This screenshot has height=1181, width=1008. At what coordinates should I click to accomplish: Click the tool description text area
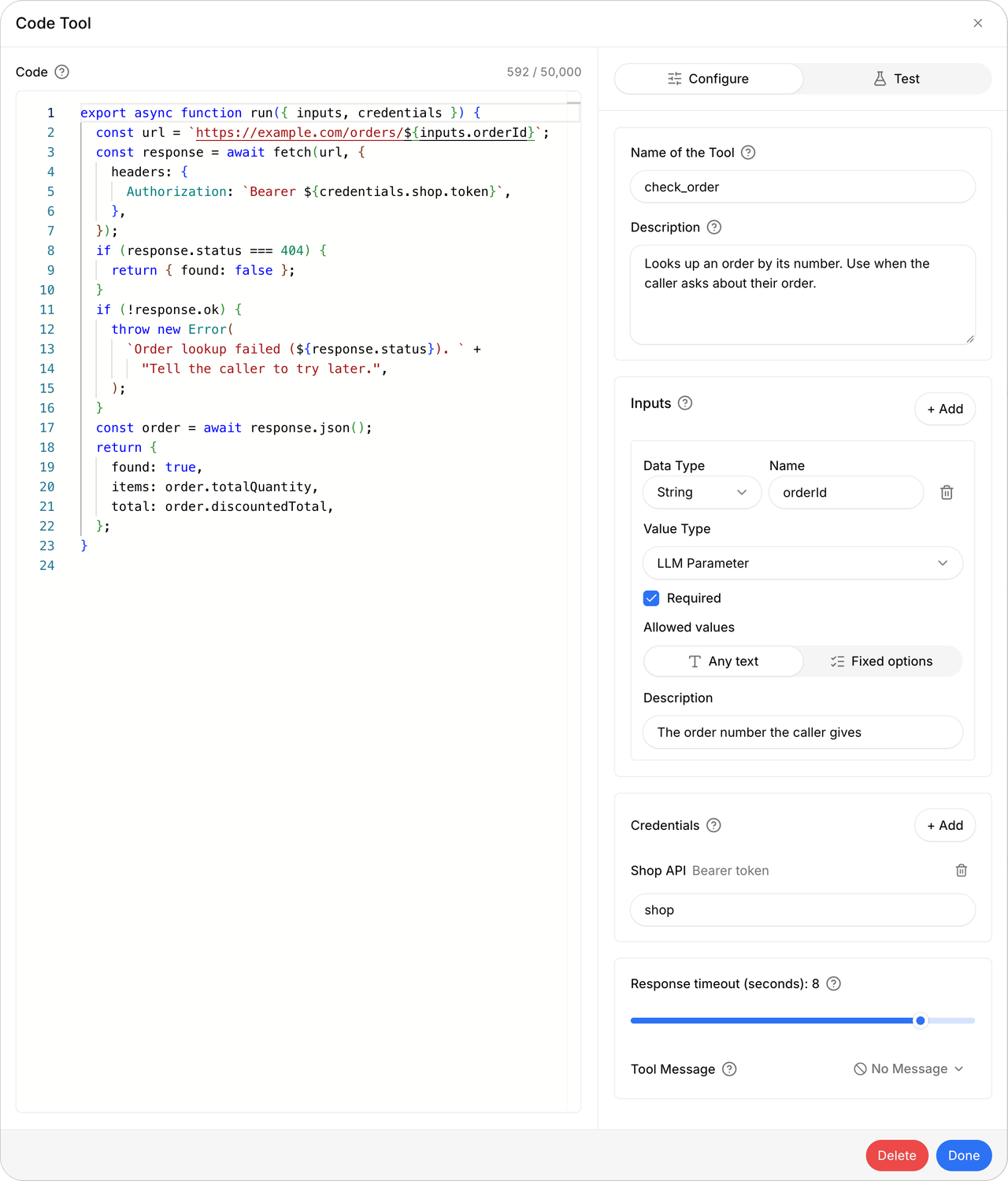click(x=803, y=294)
